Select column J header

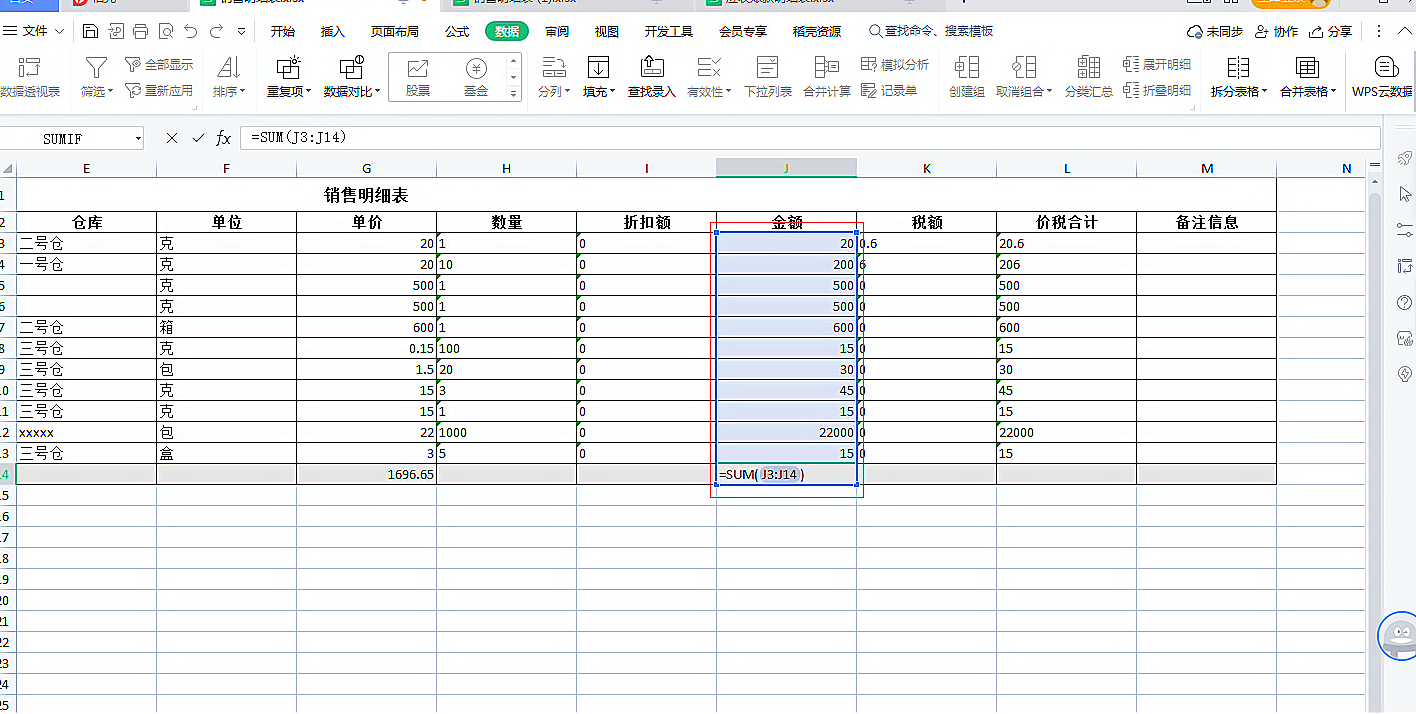[786, 168]
